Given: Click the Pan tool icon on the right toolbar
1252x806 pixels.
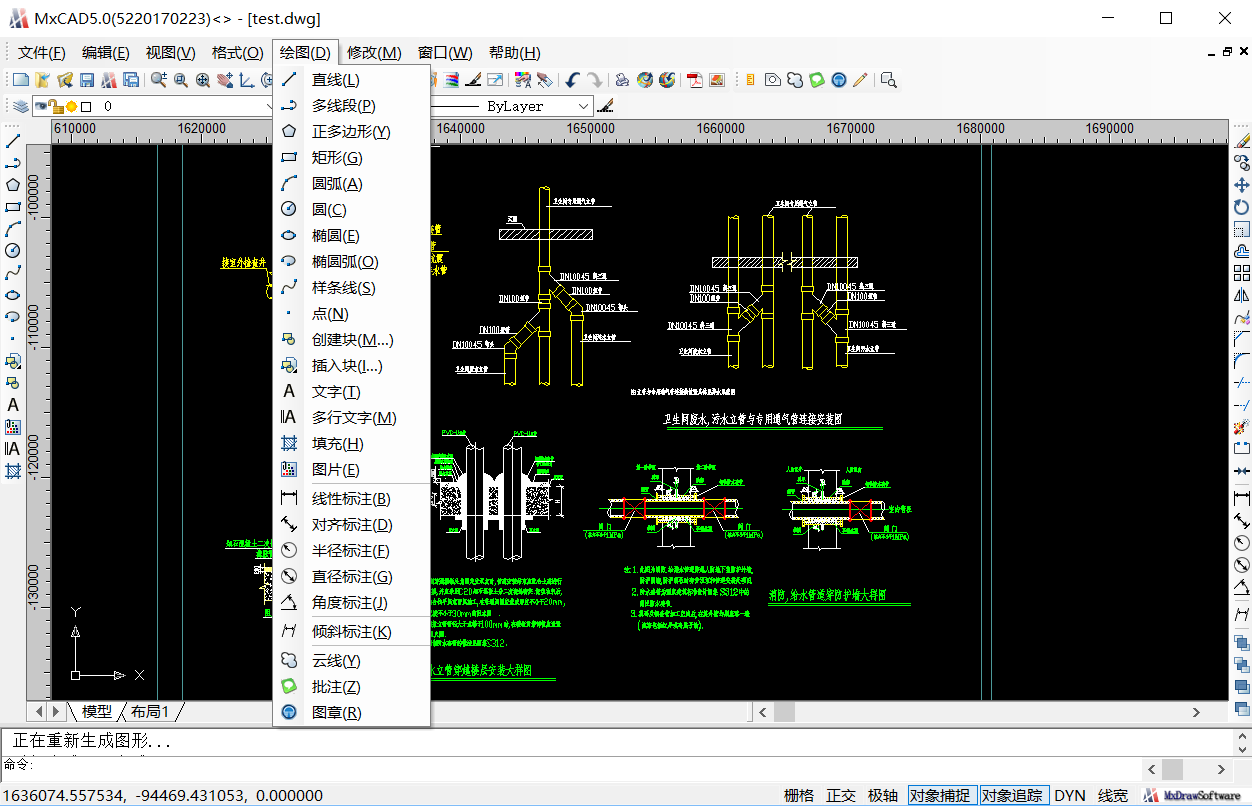Looking at the screenshot, I should coord(1242,185).
